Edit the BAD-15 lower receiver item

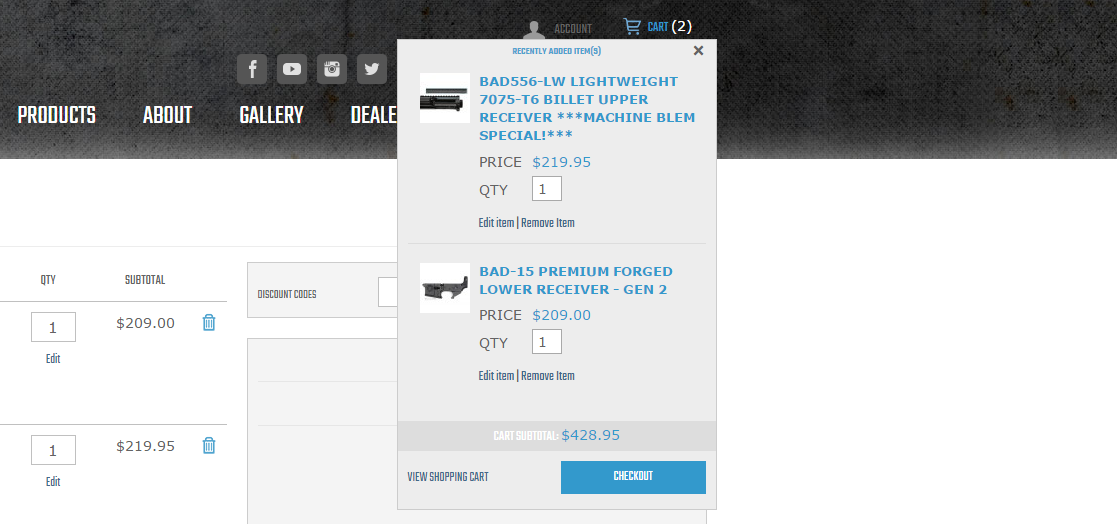coord(496,376)
